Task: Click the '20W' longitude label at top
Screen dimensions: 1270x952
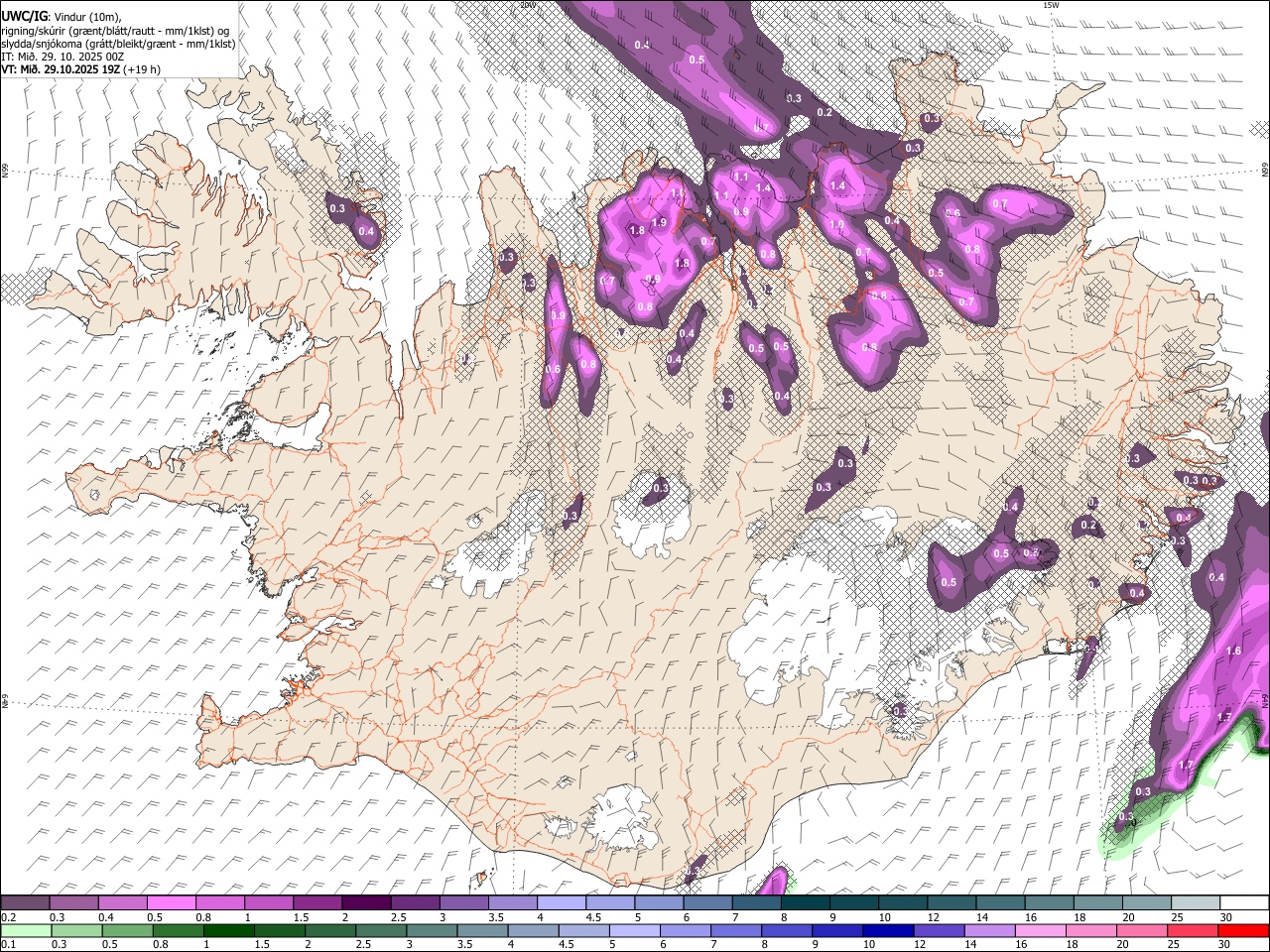Action: pos(527,5)
